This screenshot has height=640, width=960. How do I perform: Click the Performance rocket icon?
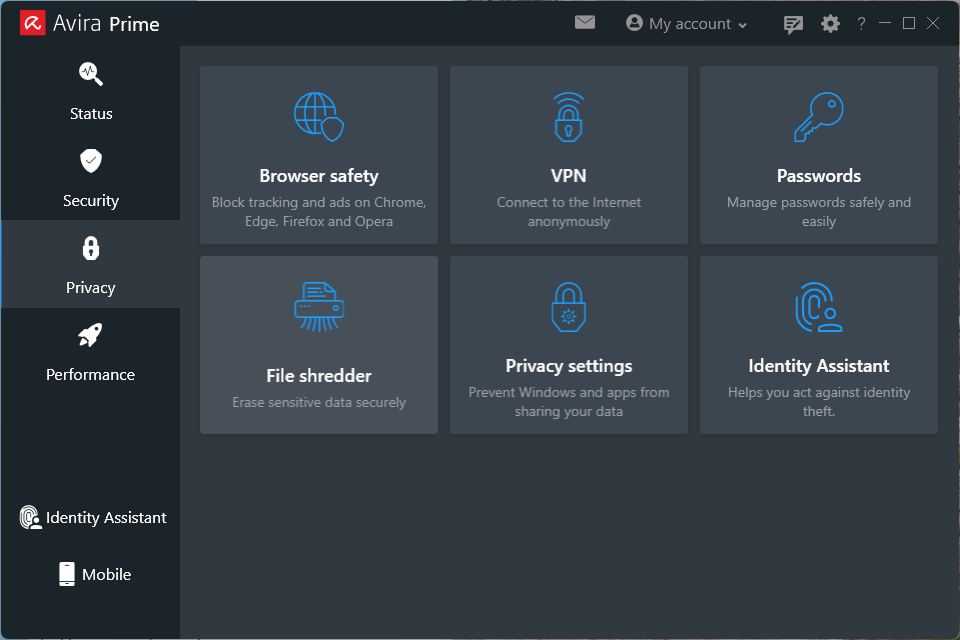tap(90, 335)
